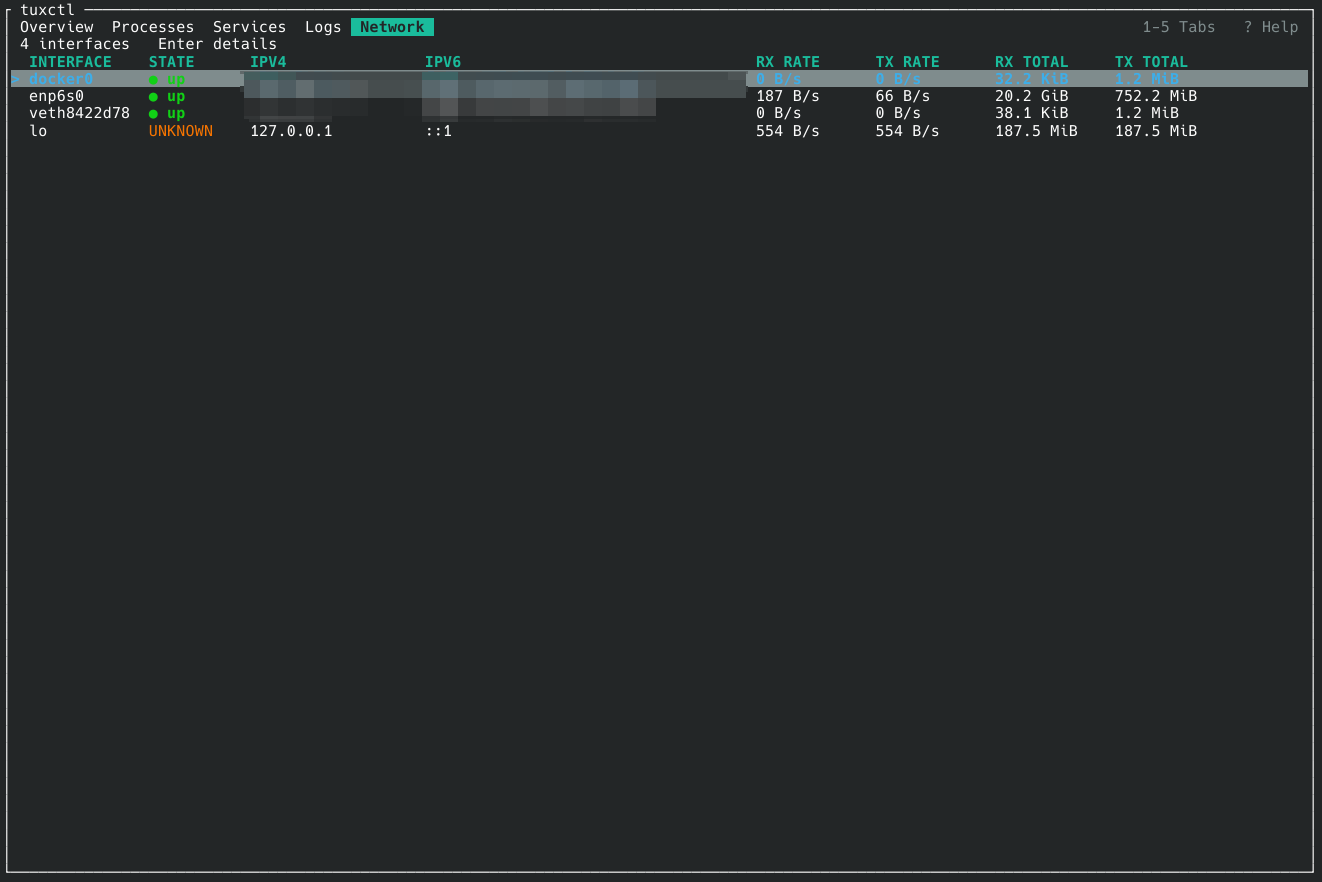
Task: Click the STATE column header
Action: click(171, 62)
